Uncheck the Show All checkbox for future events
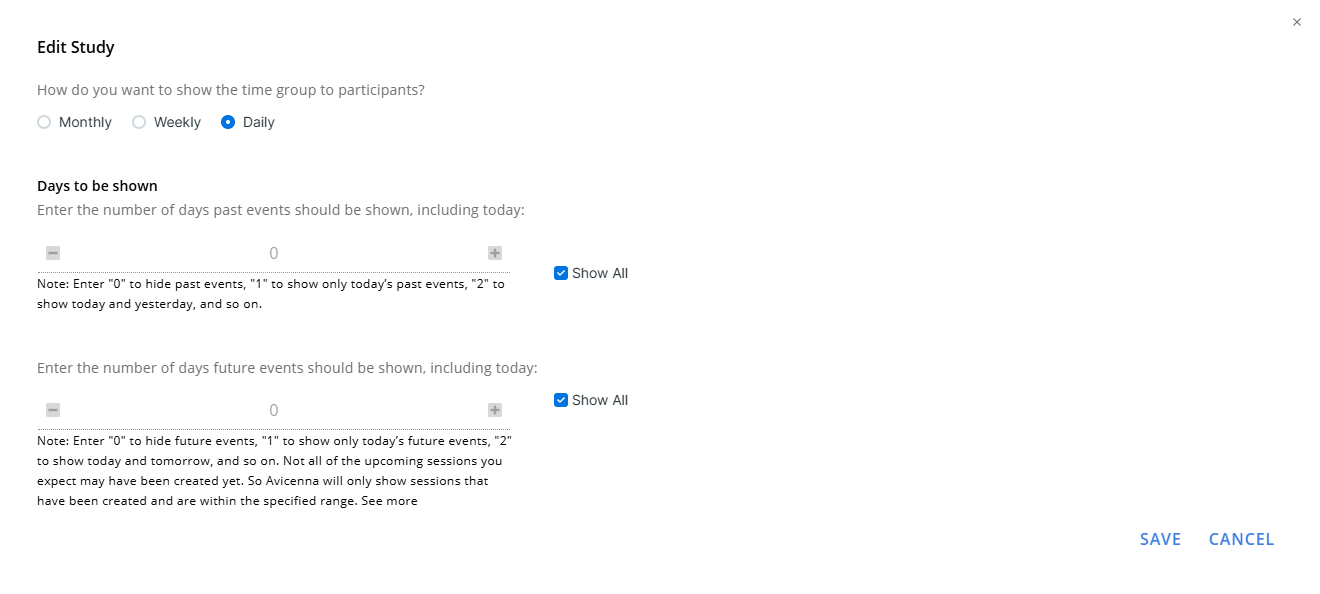Image resolution: width=1320 pixels, height=594 pixels. pos(561,400)
